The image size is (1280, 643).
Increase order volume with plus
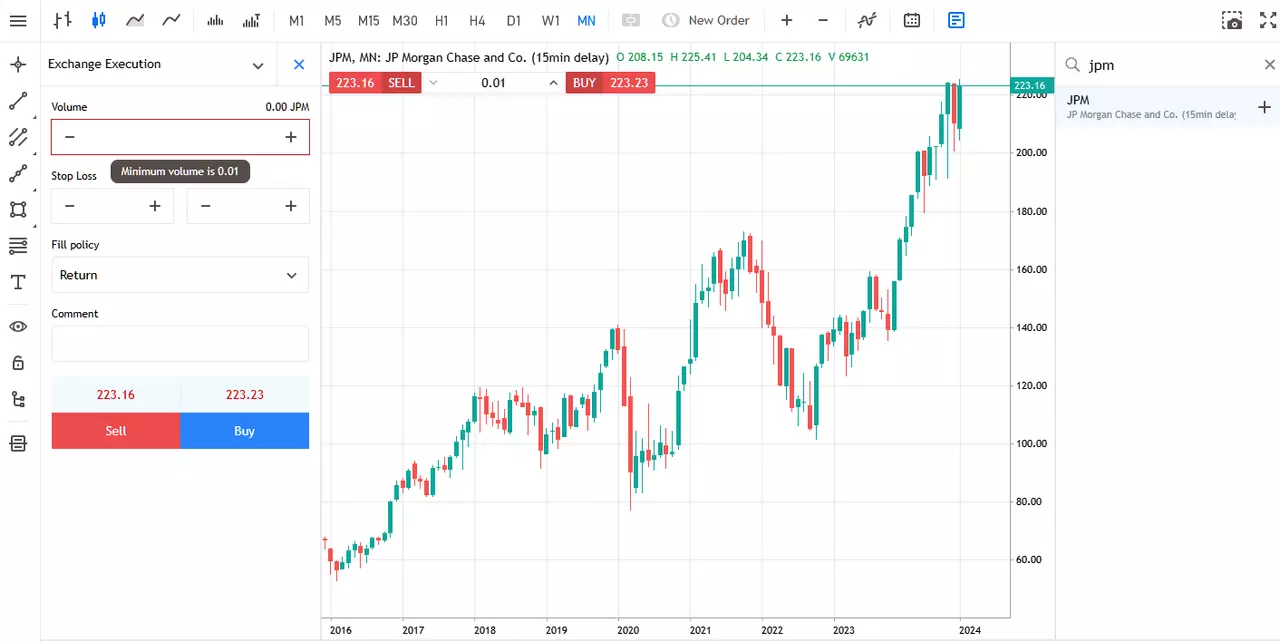coord(291,137)
